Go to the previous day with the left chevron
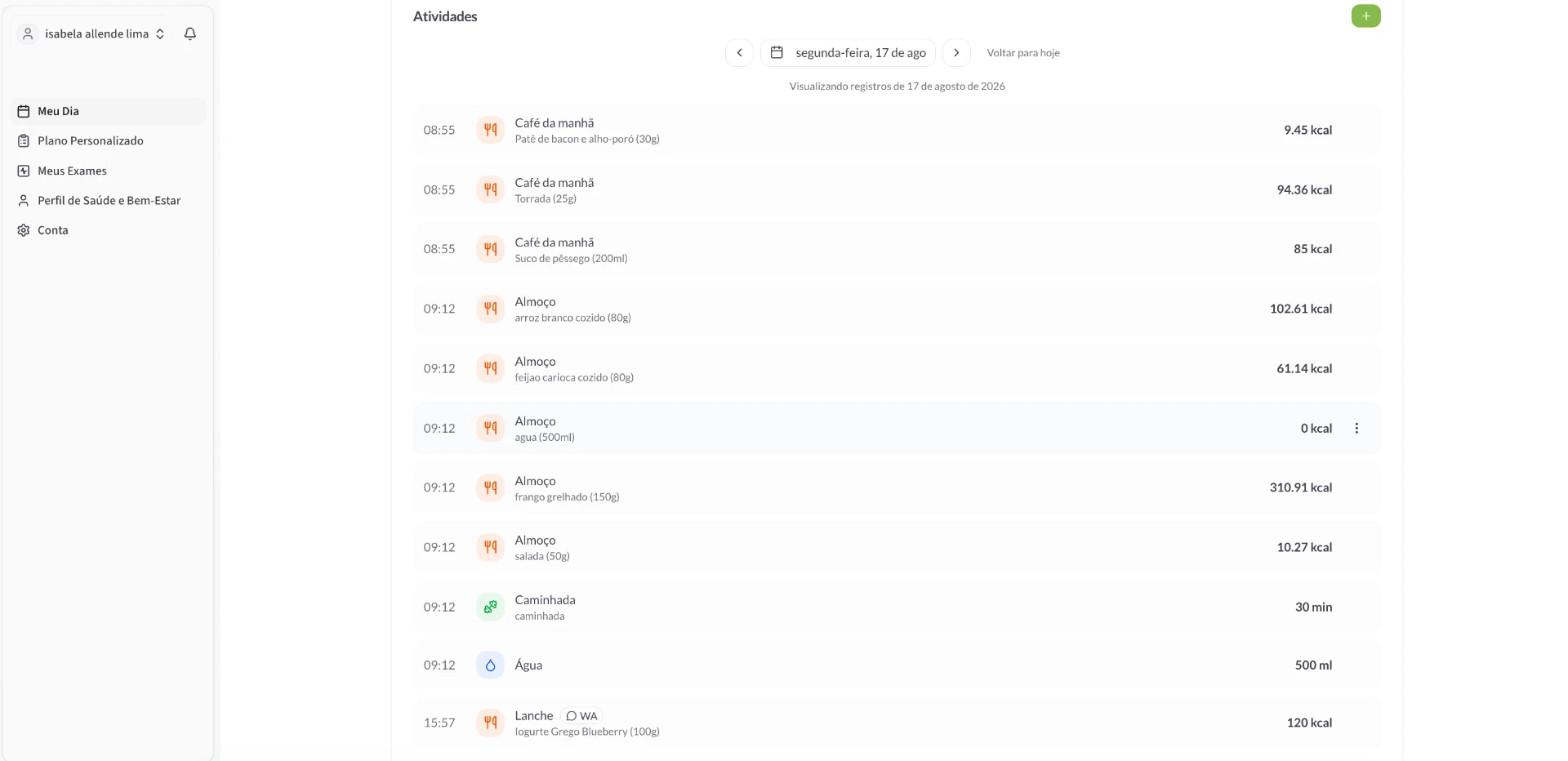 pyautogui.click(x=739, y=53)
